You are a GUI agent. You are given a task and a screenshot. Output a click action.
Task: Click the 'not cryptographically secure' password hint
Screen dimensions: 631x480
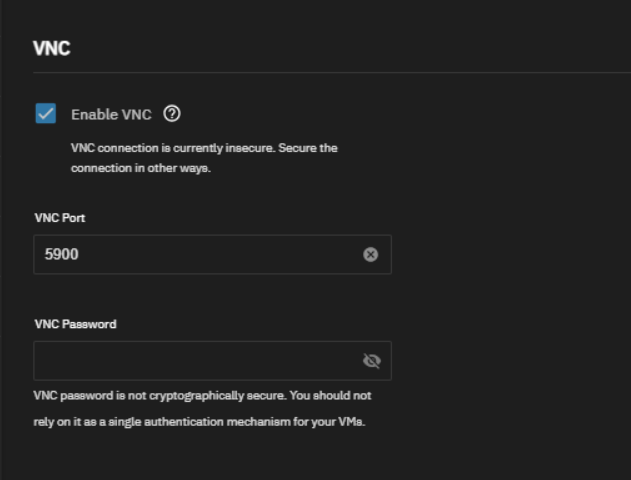point(202,396)
